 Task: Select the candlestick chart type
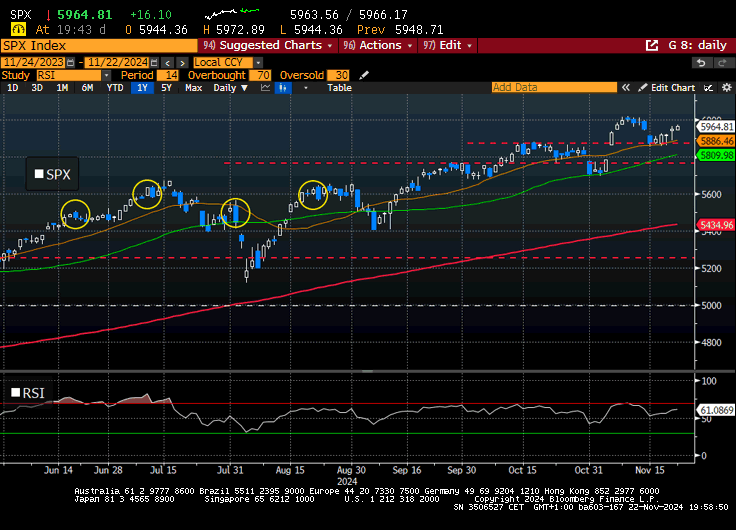[283, 88]
